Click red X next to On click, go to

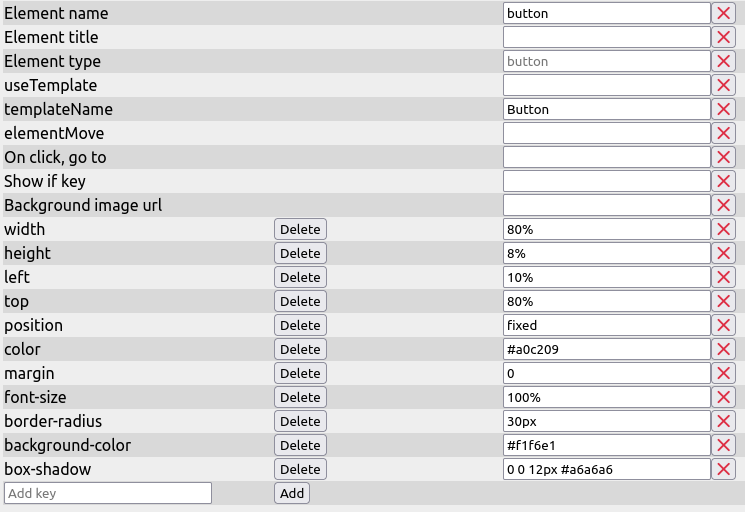click(723, 157)
